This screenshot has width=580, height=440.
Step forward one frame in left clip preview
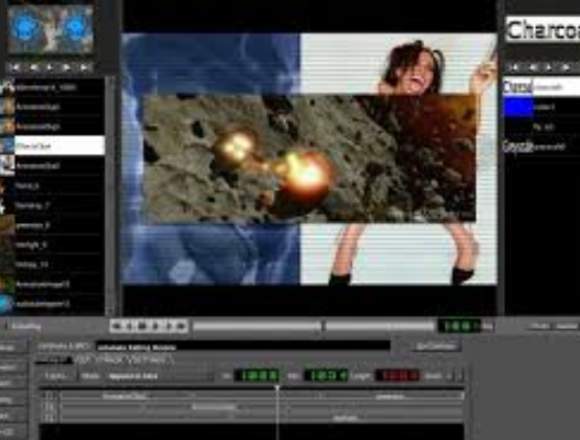[67, 67]
